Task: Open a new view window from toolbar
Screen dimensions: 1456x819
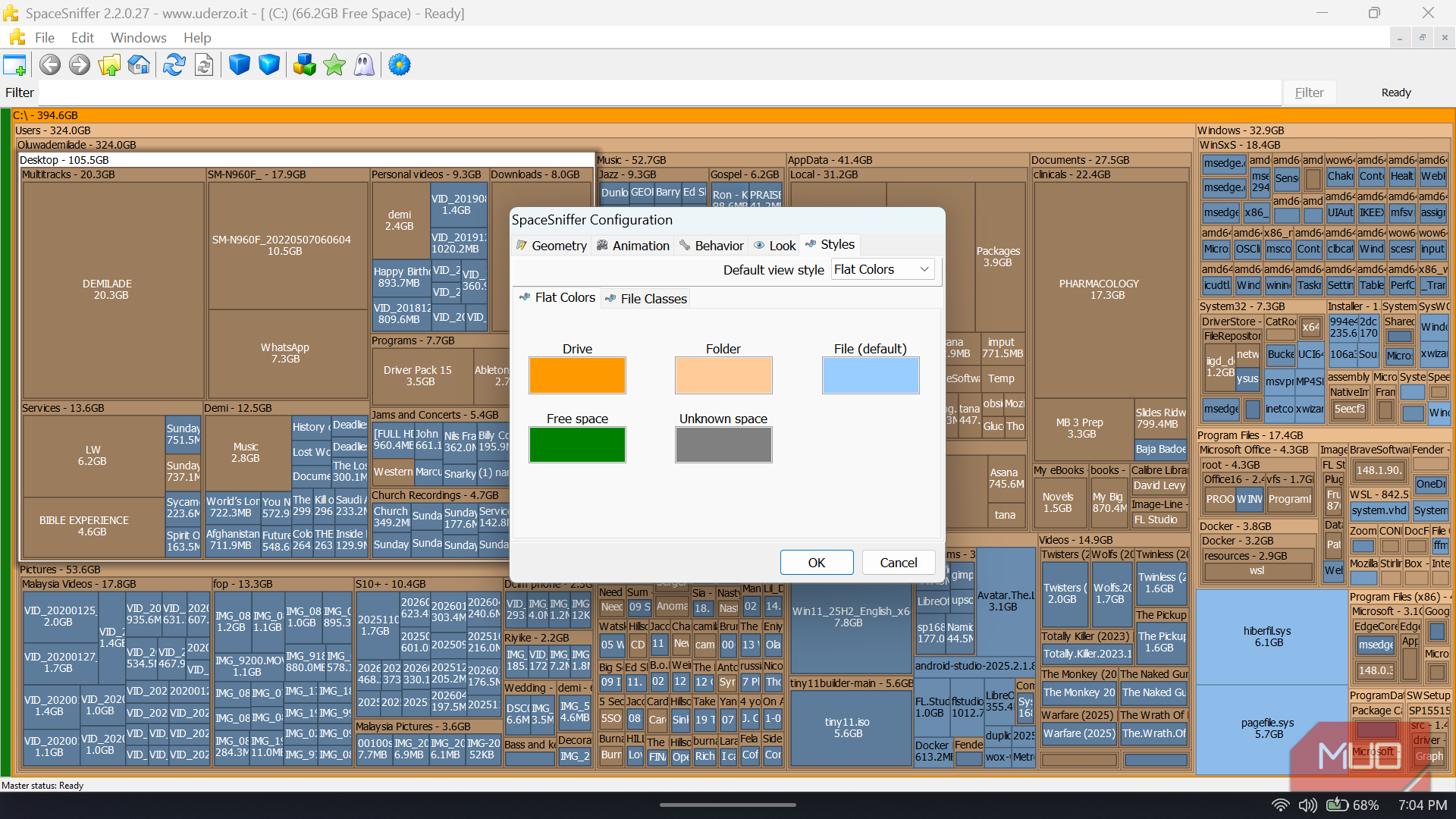Action: [x=14, y=65]
